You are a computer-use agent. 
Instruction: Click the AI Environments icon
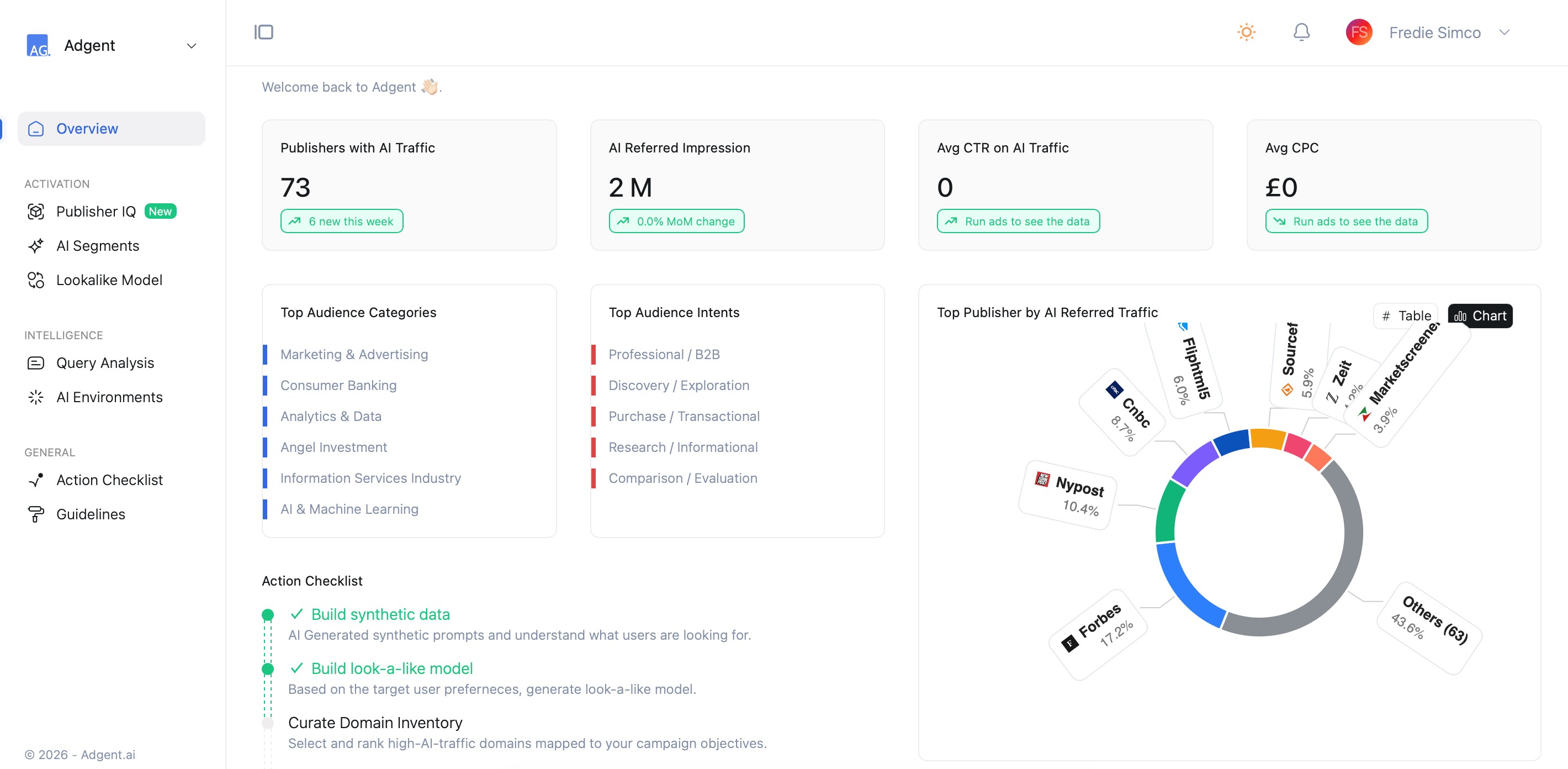36,397
